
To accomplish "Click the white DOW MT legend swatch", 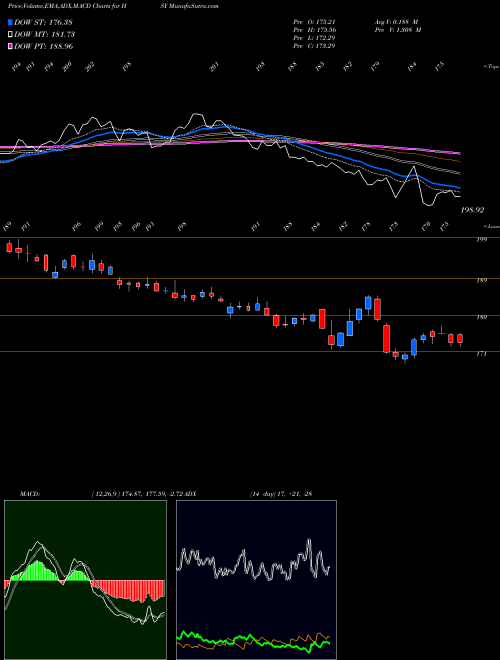I will click(10, 34).
